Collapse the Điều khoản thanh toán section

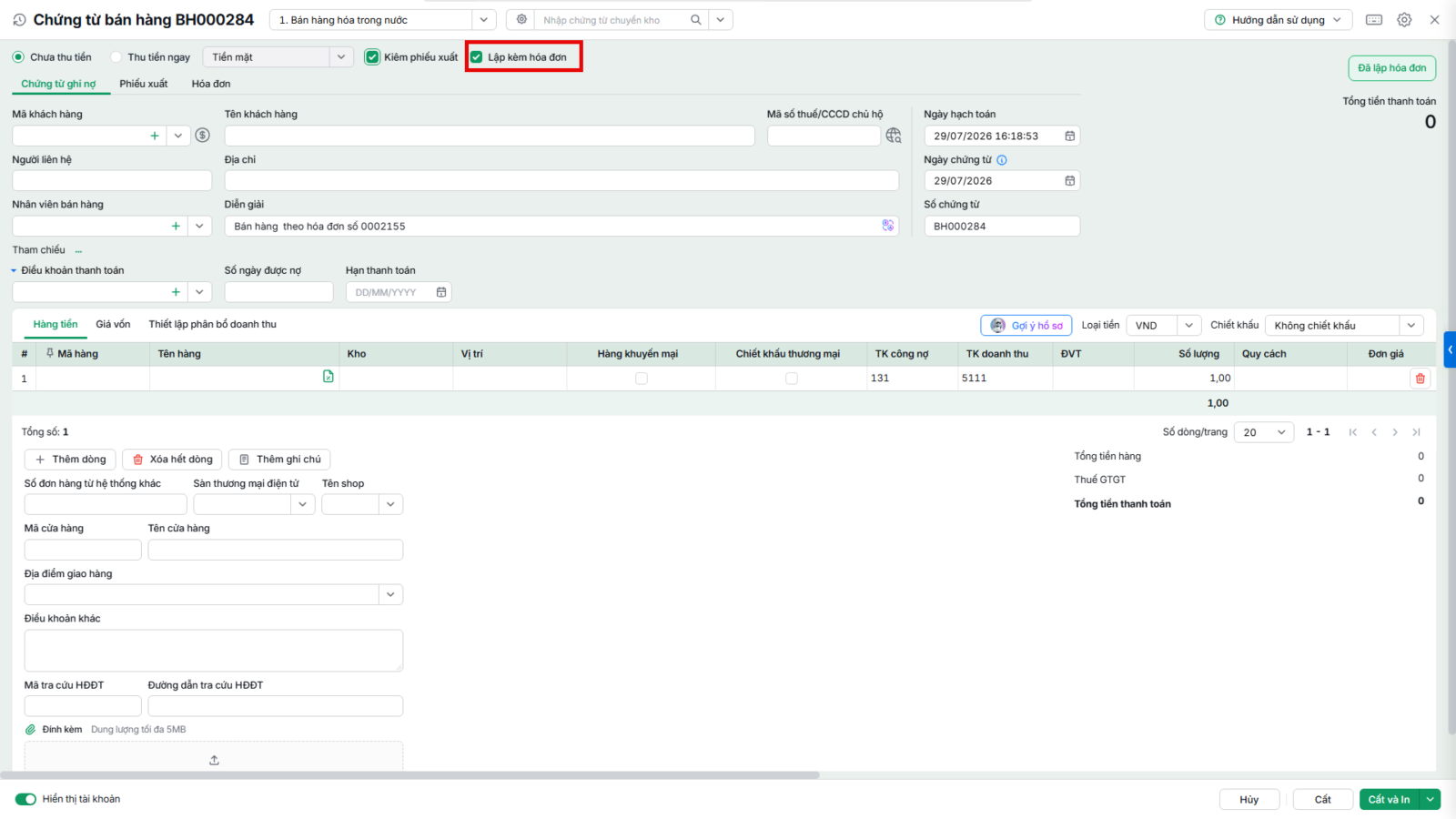coord(14,270)
